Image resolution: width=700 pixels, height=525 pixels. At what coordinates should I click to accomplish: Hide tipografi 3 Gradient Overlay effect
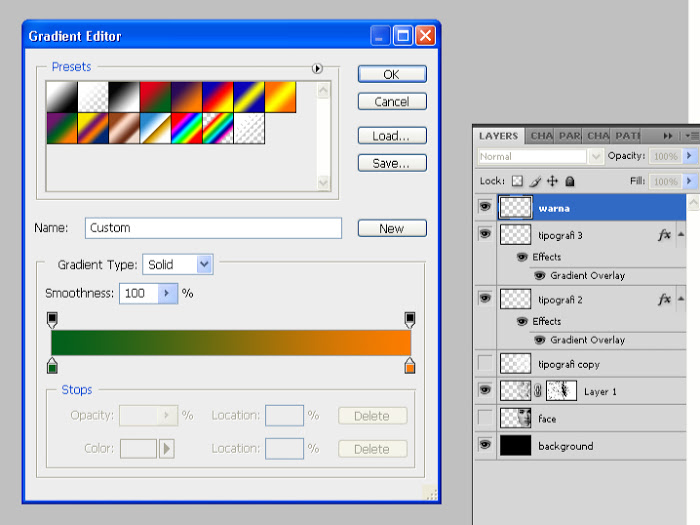coord(540,275)
